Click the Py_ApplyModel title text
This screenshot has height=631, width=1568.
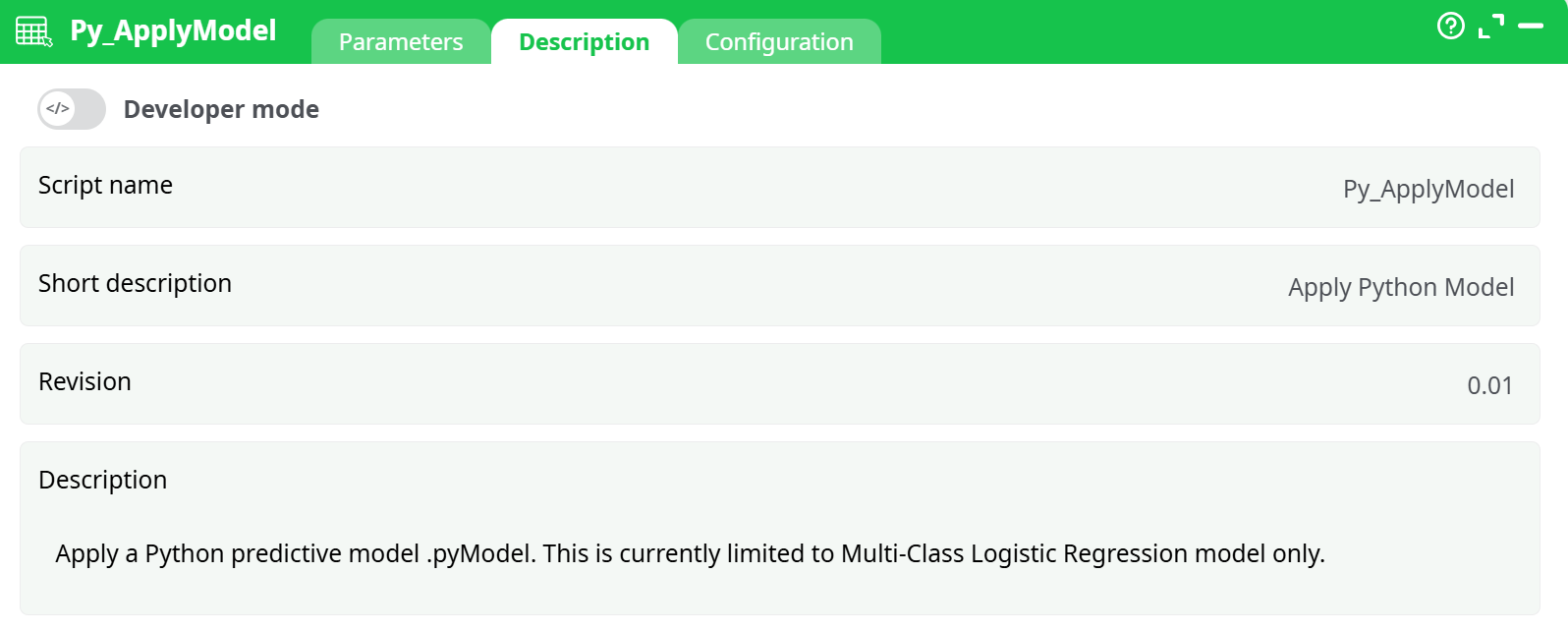click(175, 30)
